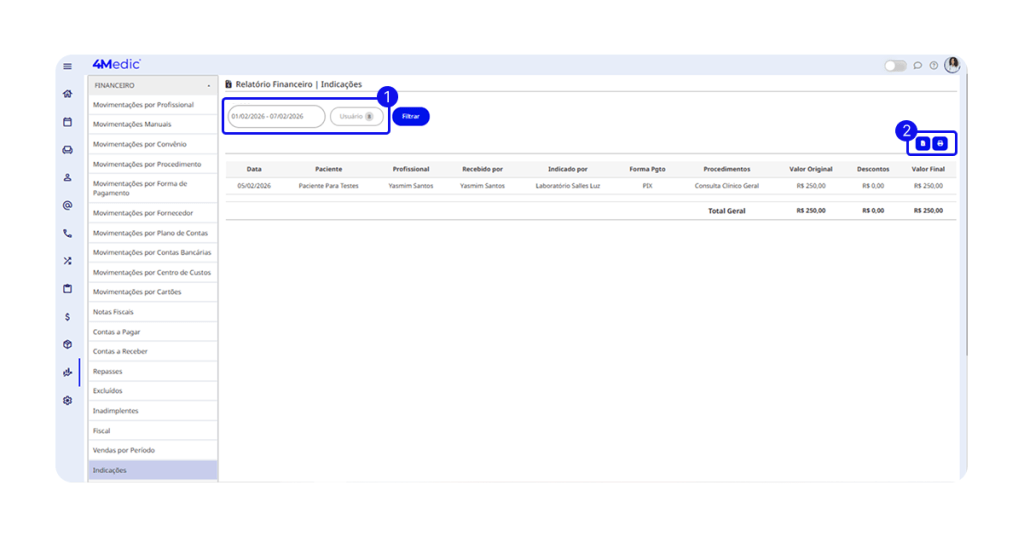Open the calendar icon in sidebar

67,122
